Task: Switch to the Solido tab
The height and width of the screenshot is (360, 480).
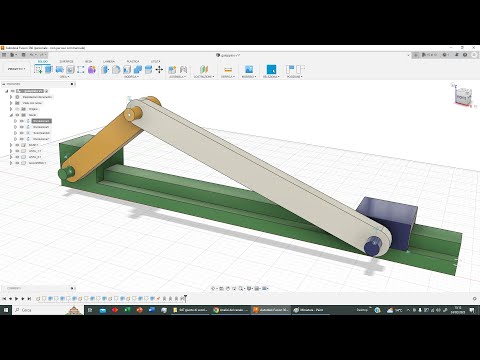Action: pos(42,62)
